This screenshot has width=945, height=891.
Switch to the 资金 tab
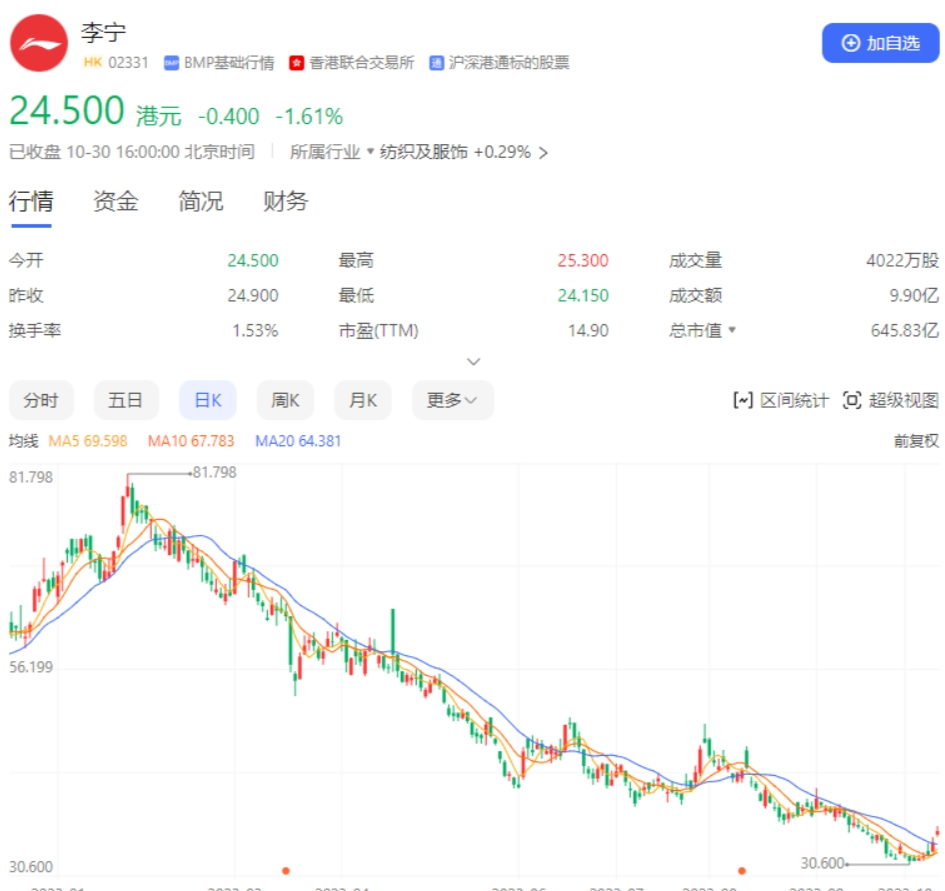pyautogui.click(x=116, y=201)
